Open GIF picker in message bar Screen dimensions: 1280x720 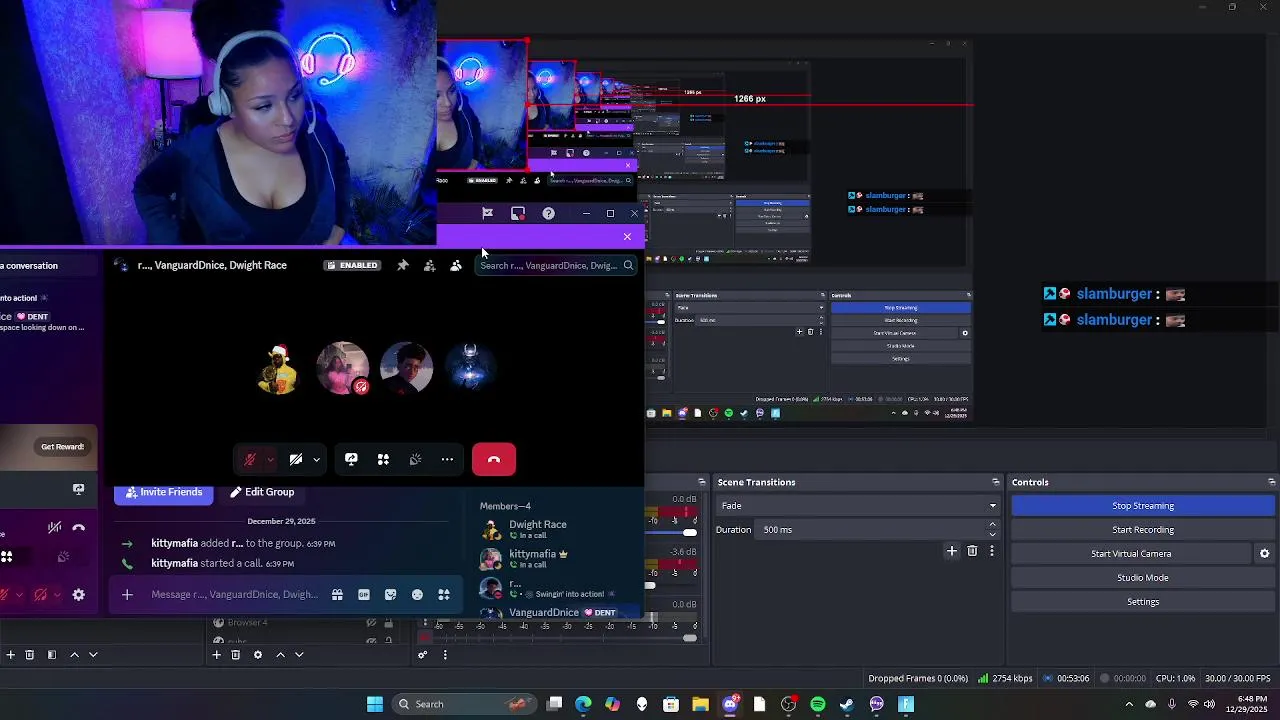coord(364,595)
